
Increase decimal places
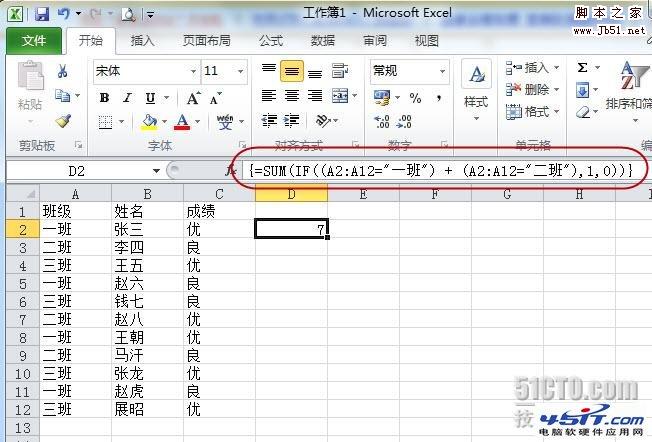(382, 121)
